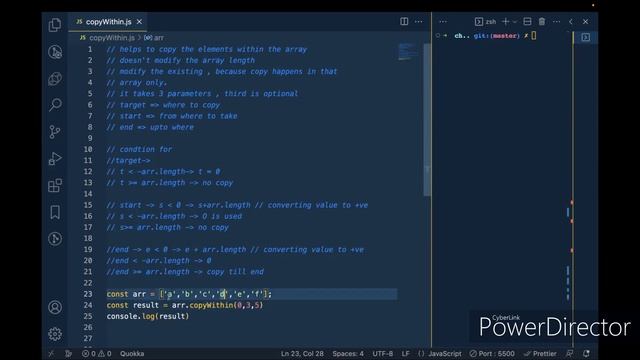Open the Accounts profile icon
Screen dimensions: 640x360
[x=55, y=307]
